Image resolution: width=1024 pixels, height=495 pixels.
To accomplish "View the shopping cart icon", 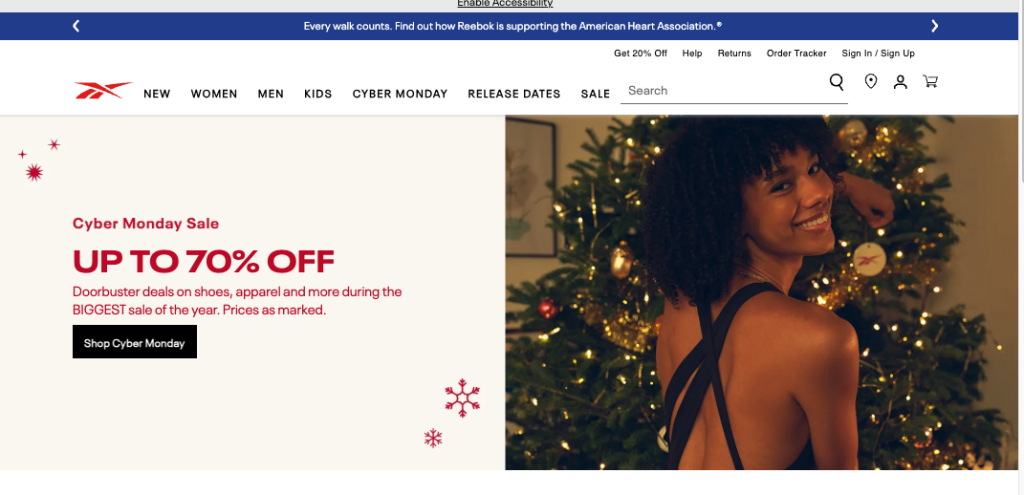I will click(930, 81).
